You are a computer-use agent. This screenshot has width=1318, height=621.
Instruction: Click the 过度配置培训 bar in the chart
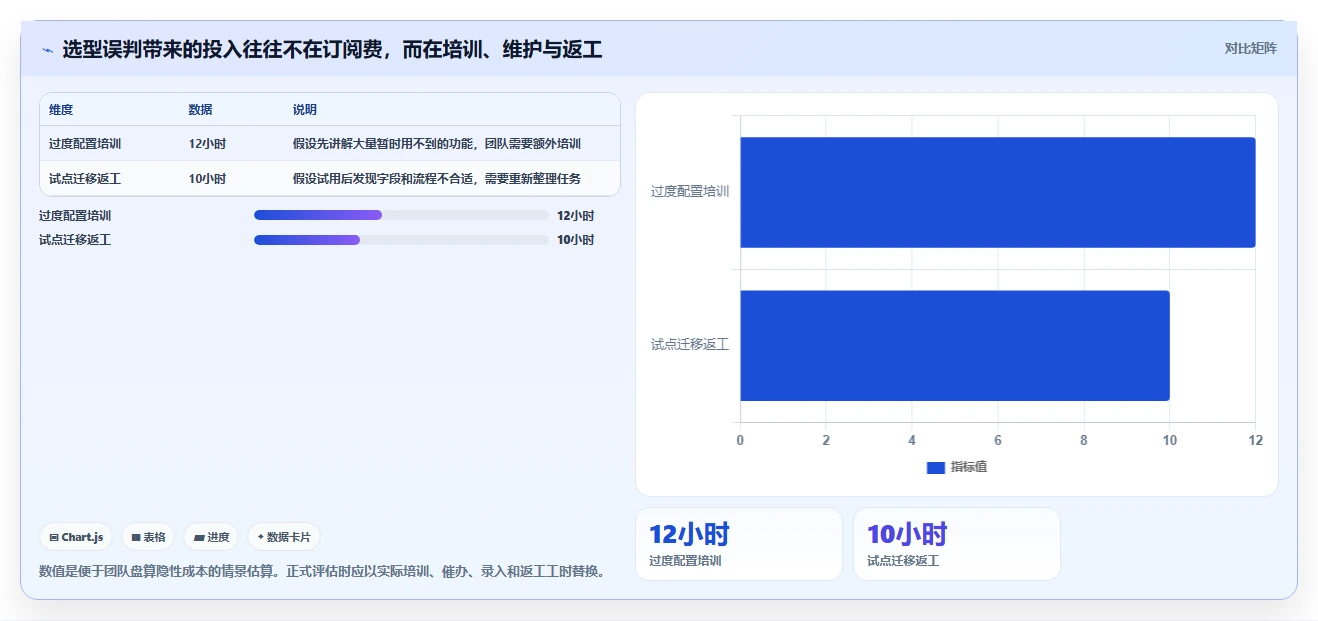coord(997,192)
